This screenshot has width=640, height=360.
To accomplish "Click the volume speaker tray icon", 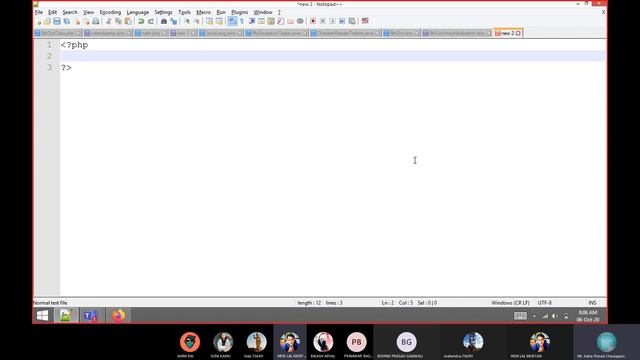I will 555,316.
